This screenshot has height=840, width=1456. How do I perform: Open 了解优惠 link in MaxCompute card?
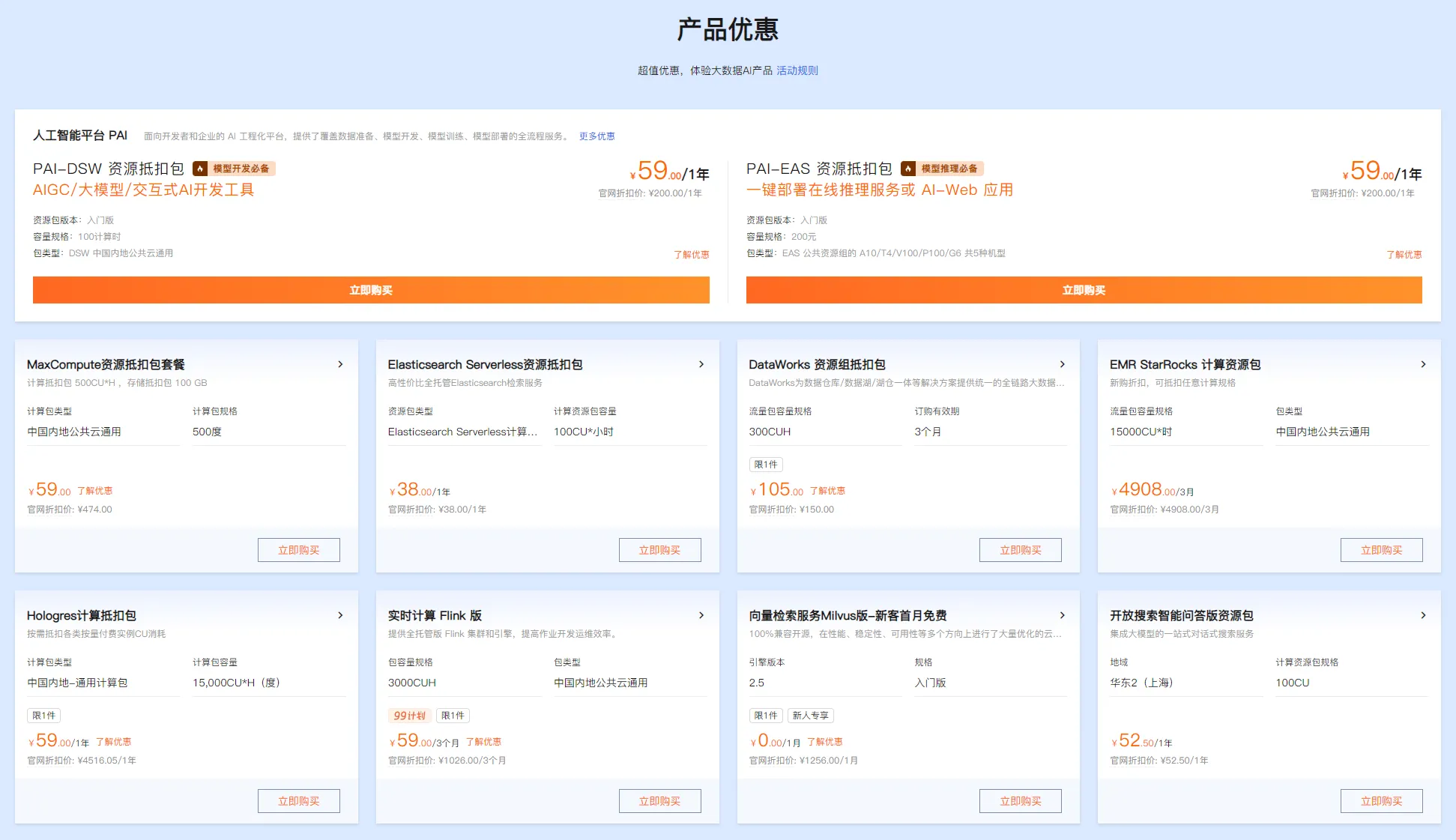click(94, 491)
